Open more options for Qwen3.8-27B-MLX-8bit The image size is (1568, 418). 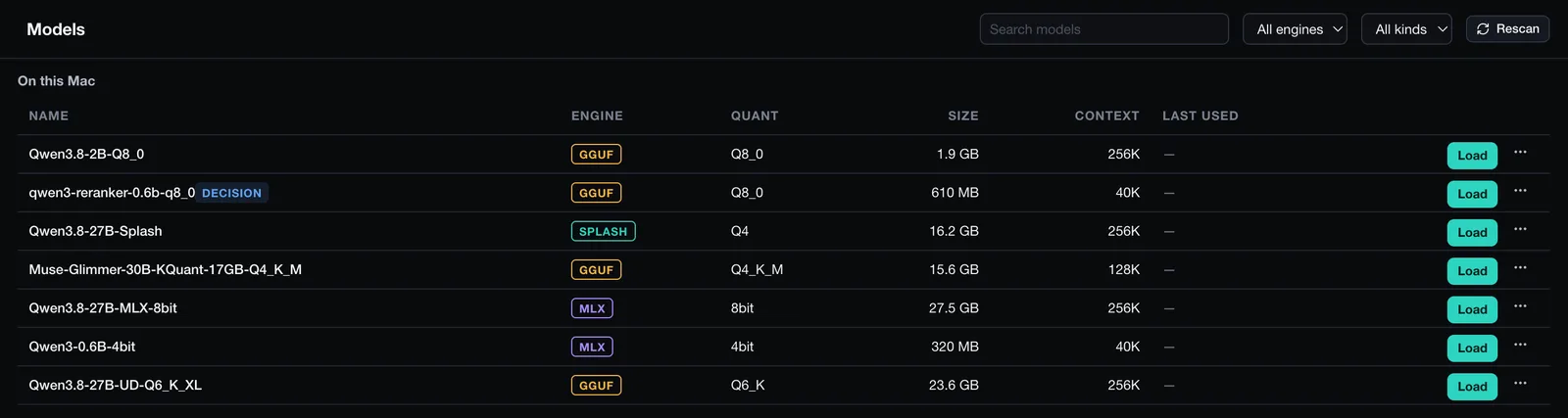click(1520, 306)
